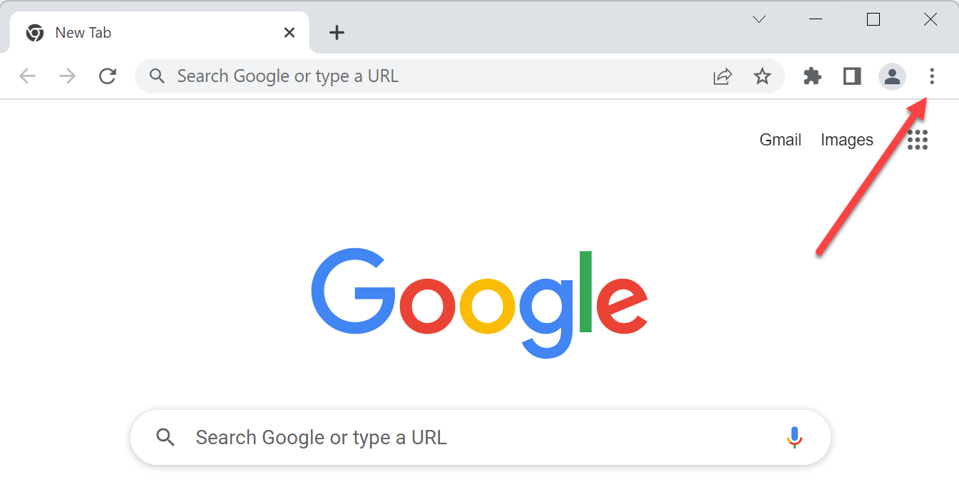Open the tab search dropdown chevron
Screen dimensions: 959x492
(x=759, y=20)
